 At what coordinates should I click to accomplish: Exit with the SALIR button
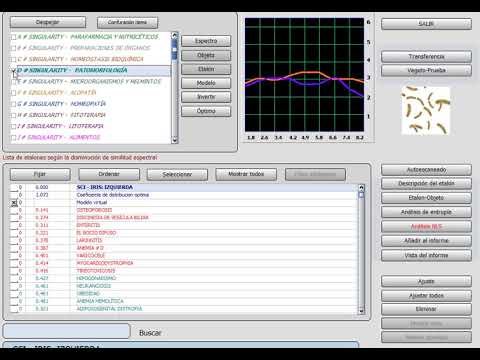pos(426,24)
